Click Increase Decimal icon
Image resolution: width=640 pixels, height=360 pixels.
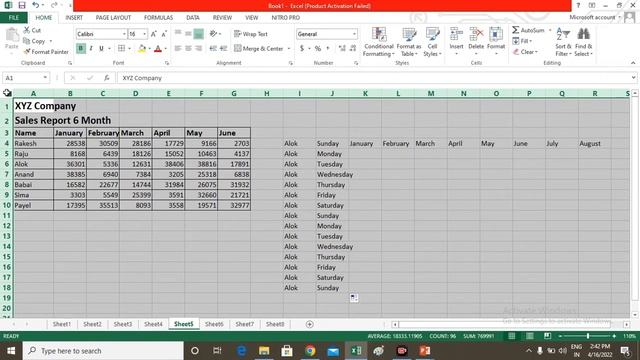pyautogui.click(x=342, y=49)
